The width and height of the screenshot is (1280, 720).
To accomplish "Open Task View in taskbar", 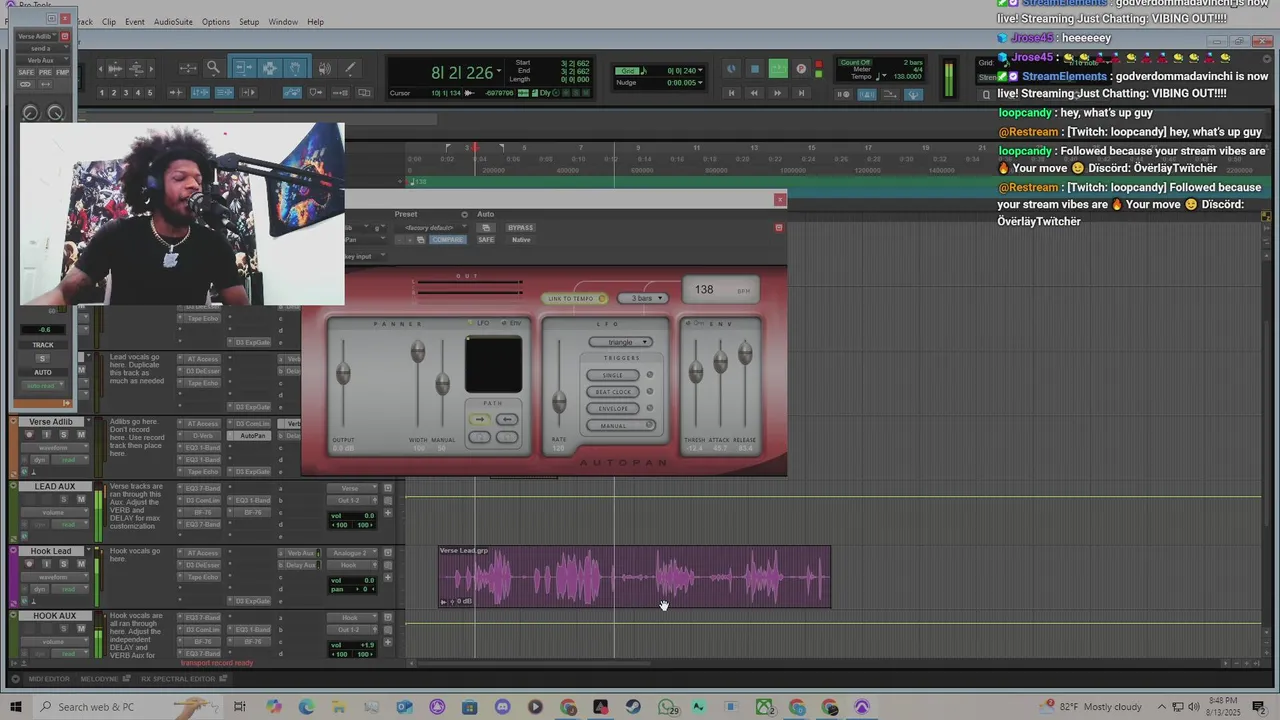I will coord(240,707).
